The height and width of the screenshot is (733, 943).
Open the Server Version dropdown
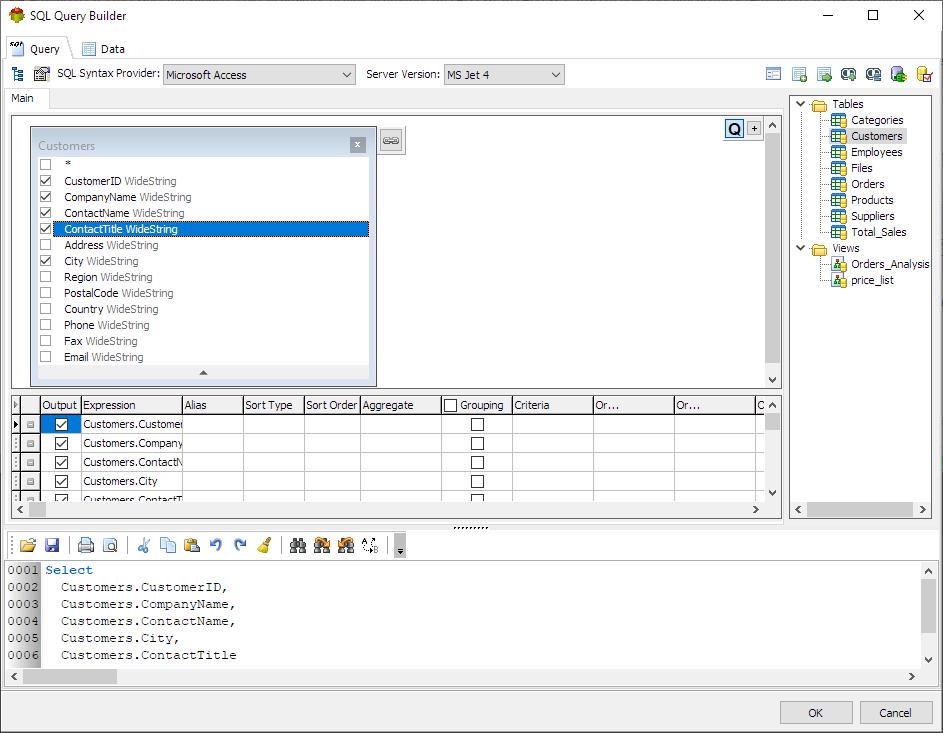[x=556, y=75]
